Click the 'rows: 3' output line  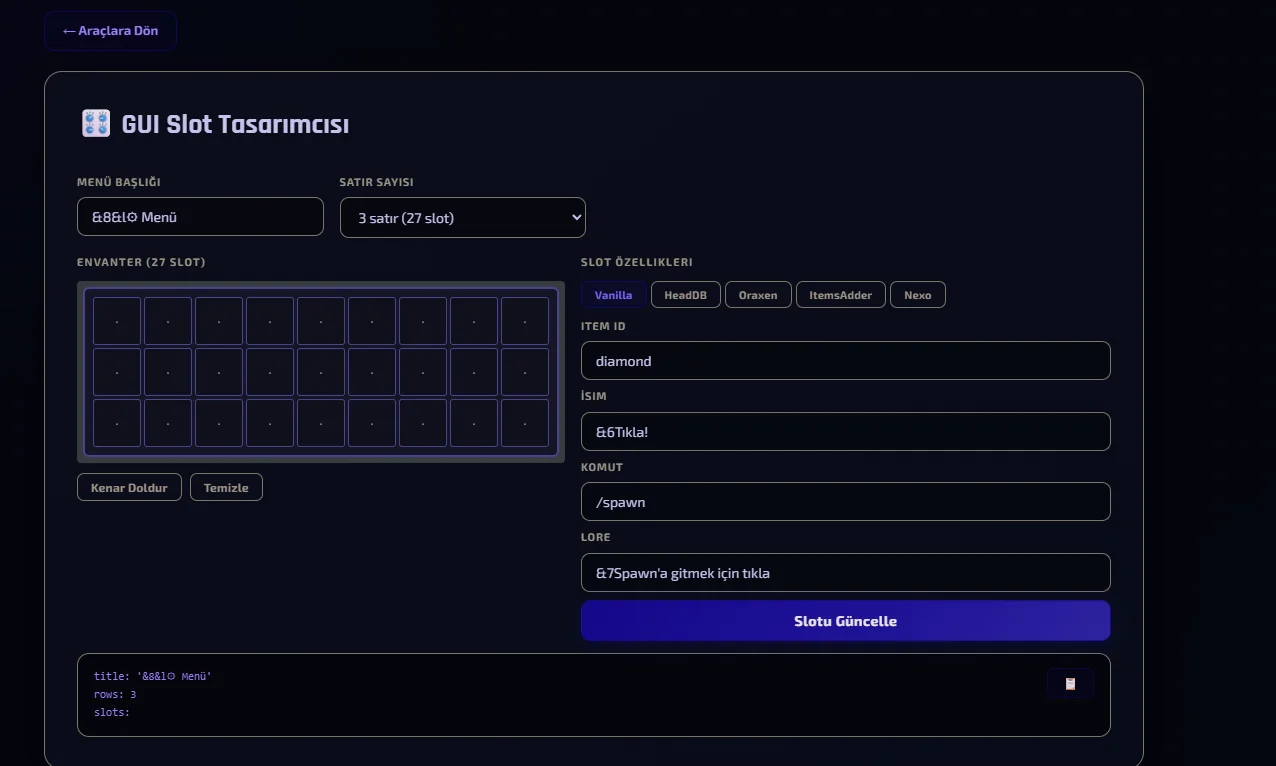pos(115,695)
